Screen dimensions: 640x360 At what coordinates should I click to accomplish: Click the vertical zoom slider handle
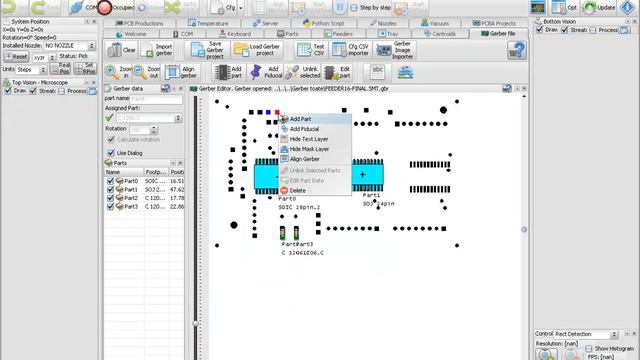click(x=196, y=323)
